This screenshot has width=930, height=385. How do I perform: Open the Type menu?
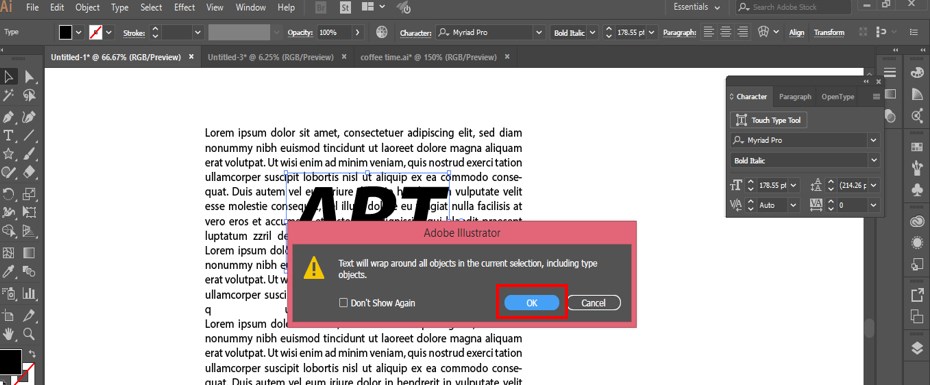(120, 8)
